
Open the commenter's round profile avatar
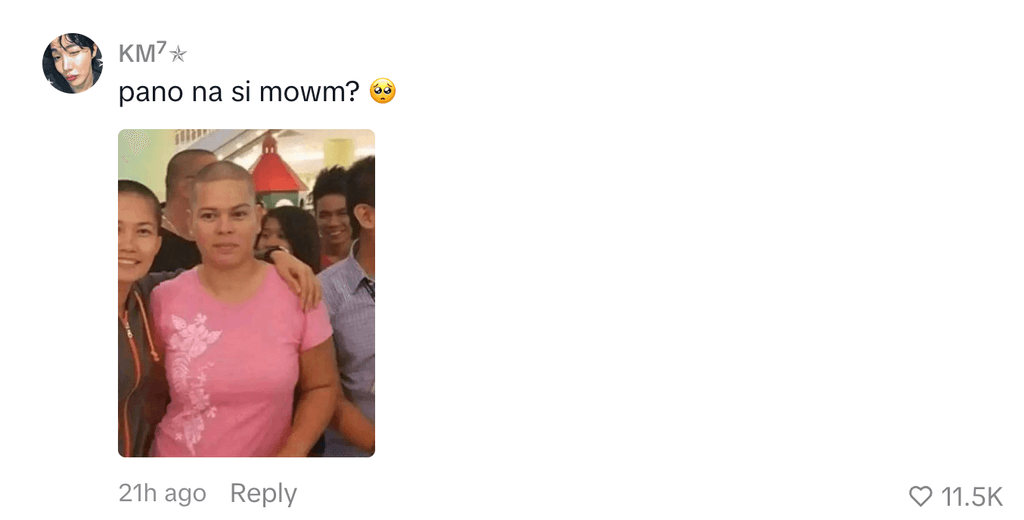[x=72, y=63]
